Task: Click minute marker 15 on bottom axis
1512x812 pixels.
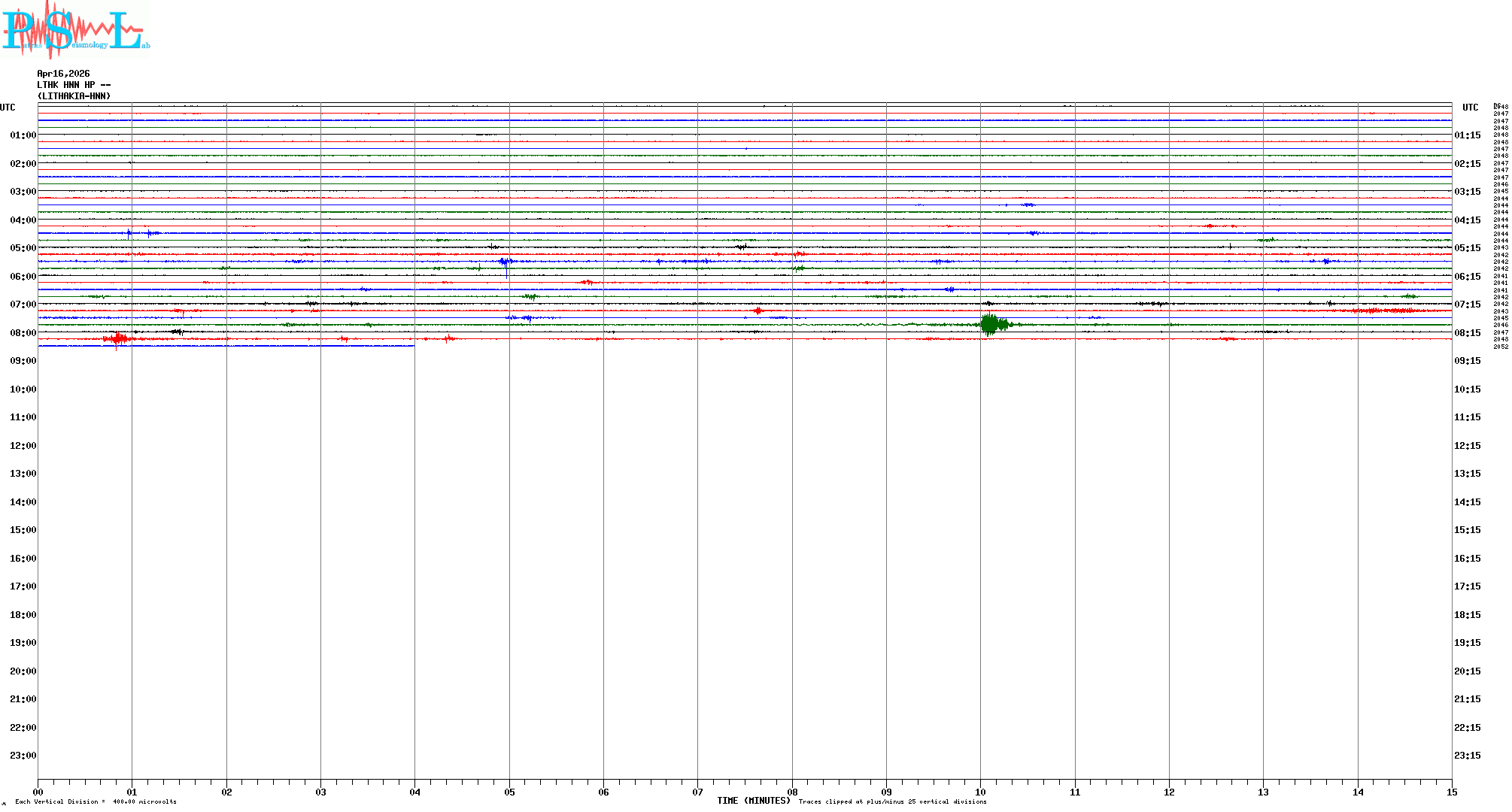Action: coord(1451,792)
